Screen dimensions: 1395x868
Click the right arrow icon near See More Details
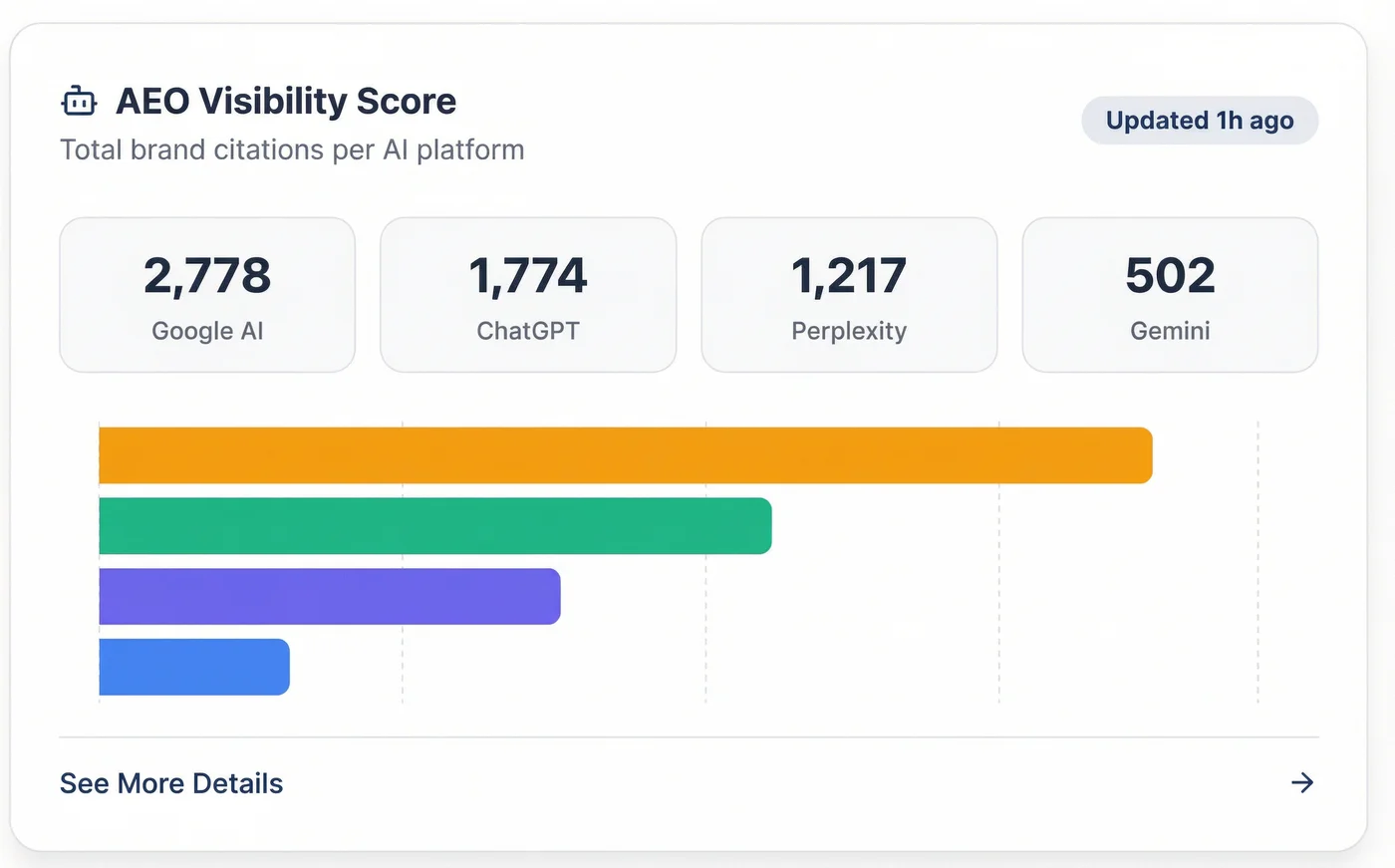1302,783
